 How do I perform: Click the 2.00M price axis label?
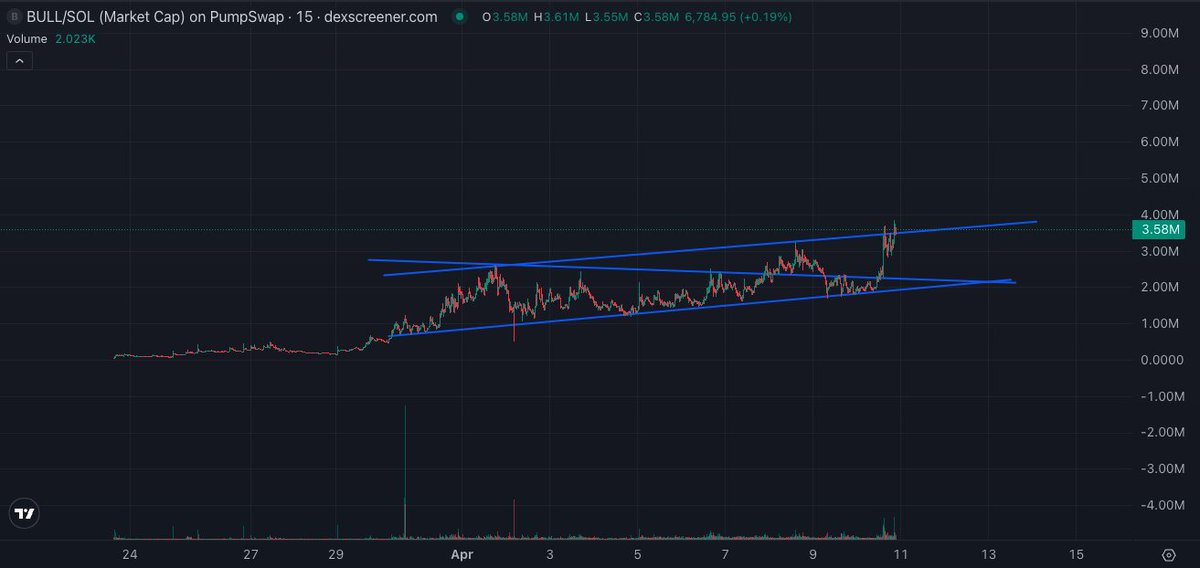1161,288
